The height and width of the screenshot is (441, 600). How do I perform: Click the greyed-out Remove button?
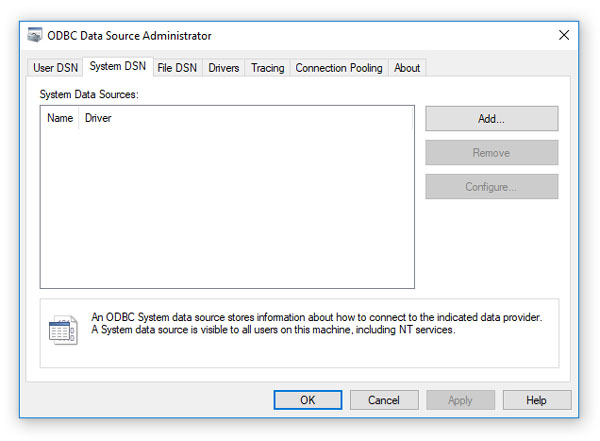(492, 153)
